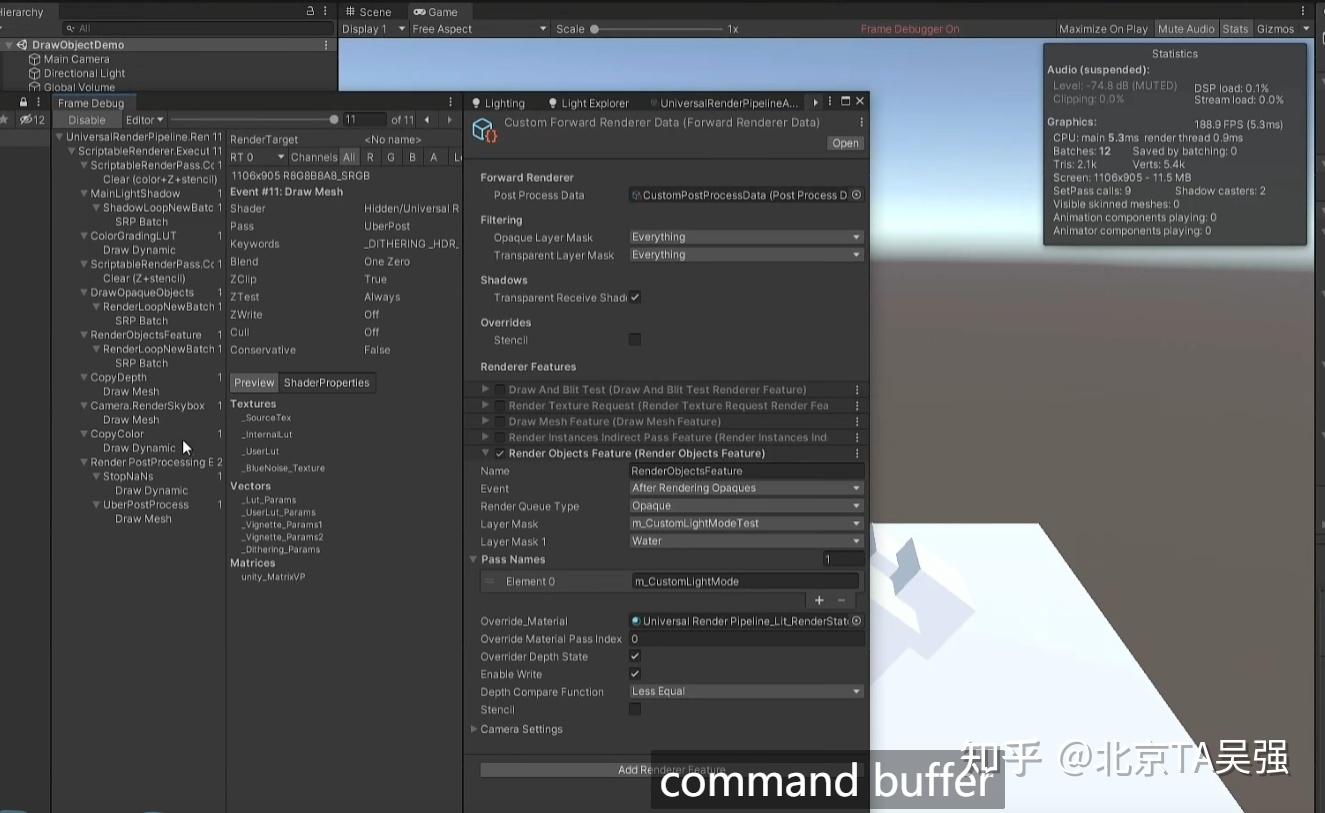The image size is (1325, 813).
Task: Select the R channel in Frame Debugger
Action: pos(370,157)
